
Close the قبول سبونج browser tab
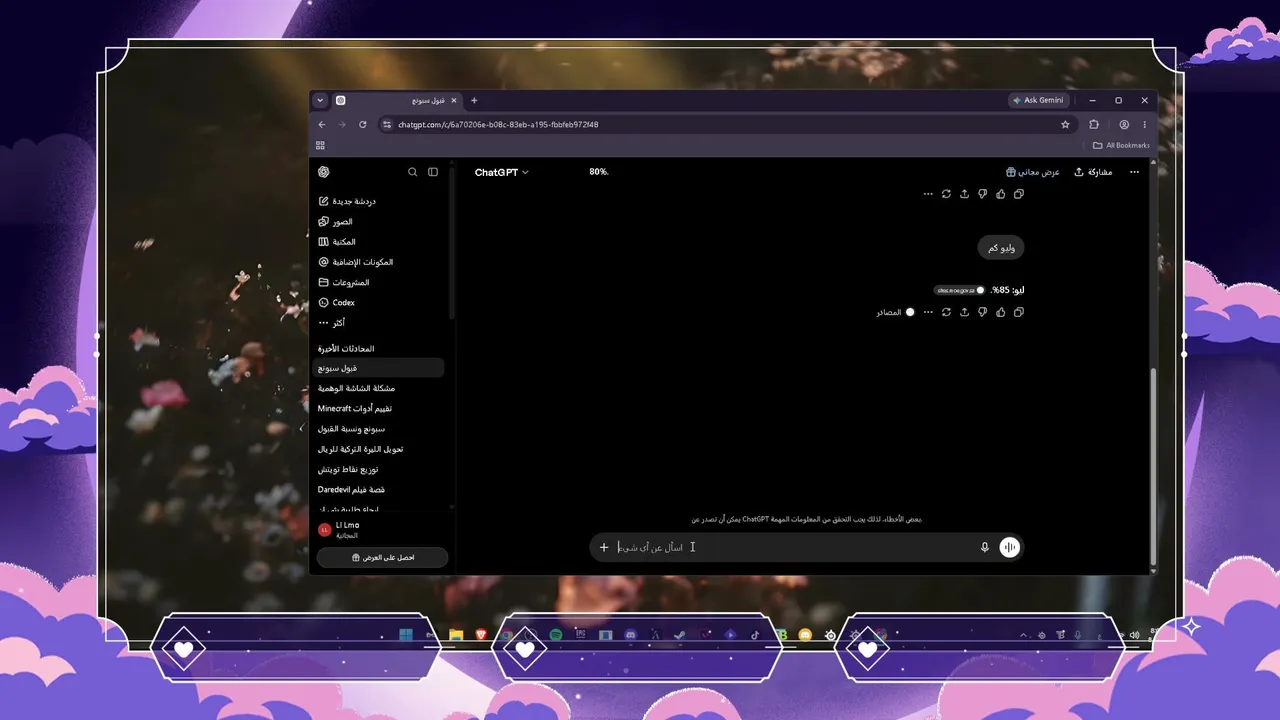pos(454,100)
